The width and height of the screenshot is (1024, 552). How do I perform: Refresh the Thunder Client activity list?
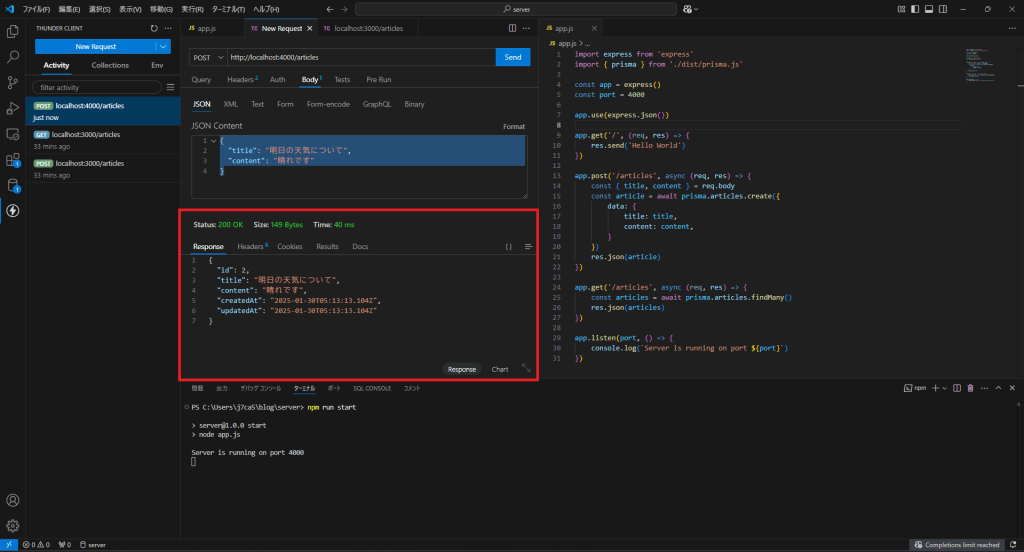click(153, 29)
